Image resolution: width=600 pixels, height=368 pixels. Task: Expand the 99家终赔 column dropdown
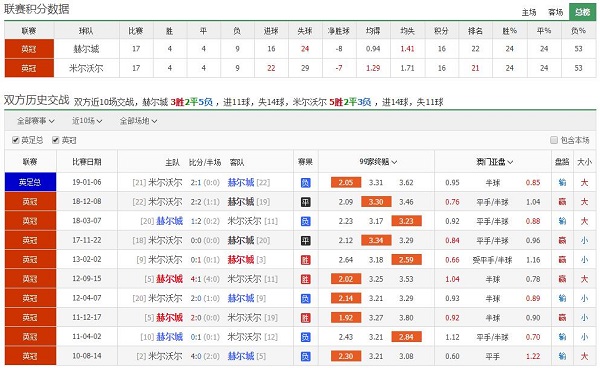[x=378, y=162]
